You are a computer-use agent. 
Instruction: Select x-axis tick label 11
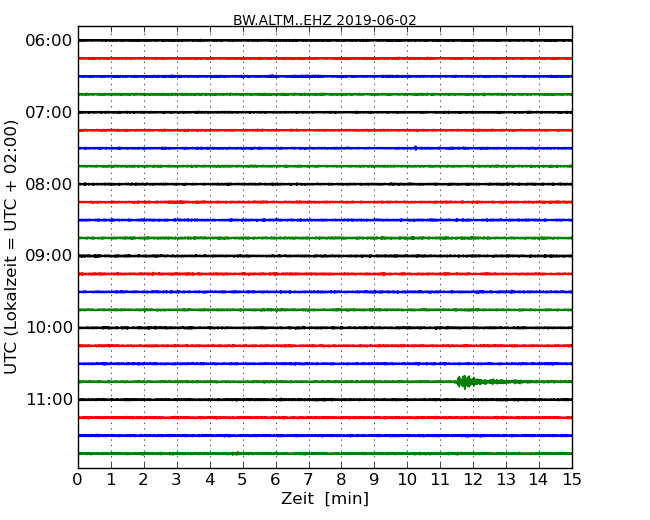pos(440,479)
